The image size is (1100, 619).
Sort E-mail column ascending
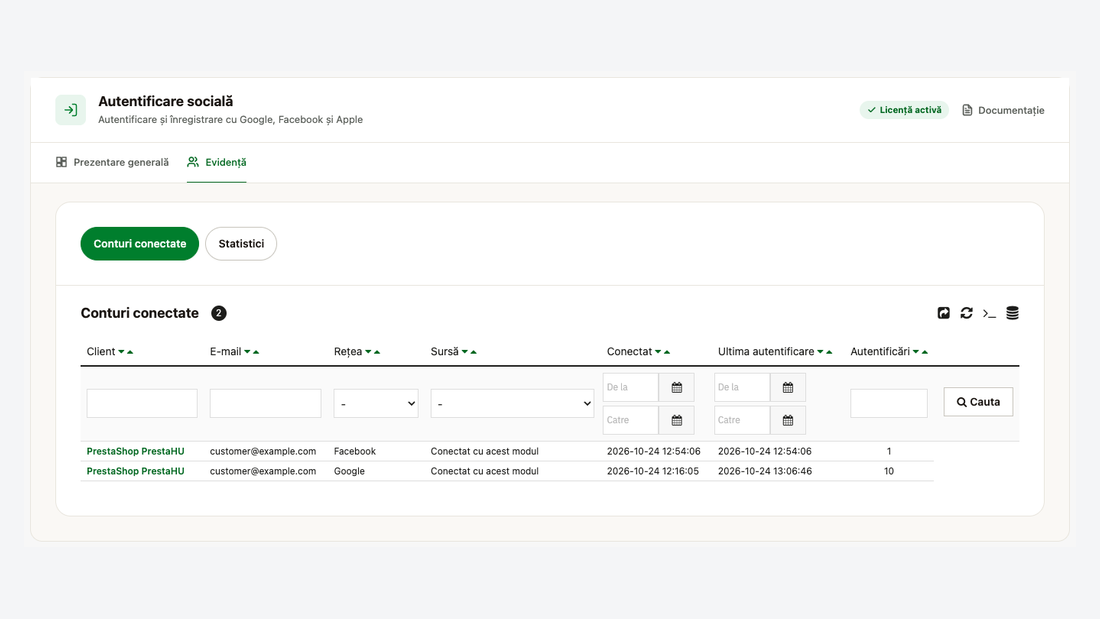pyautogui.click(x=255, y=352)
